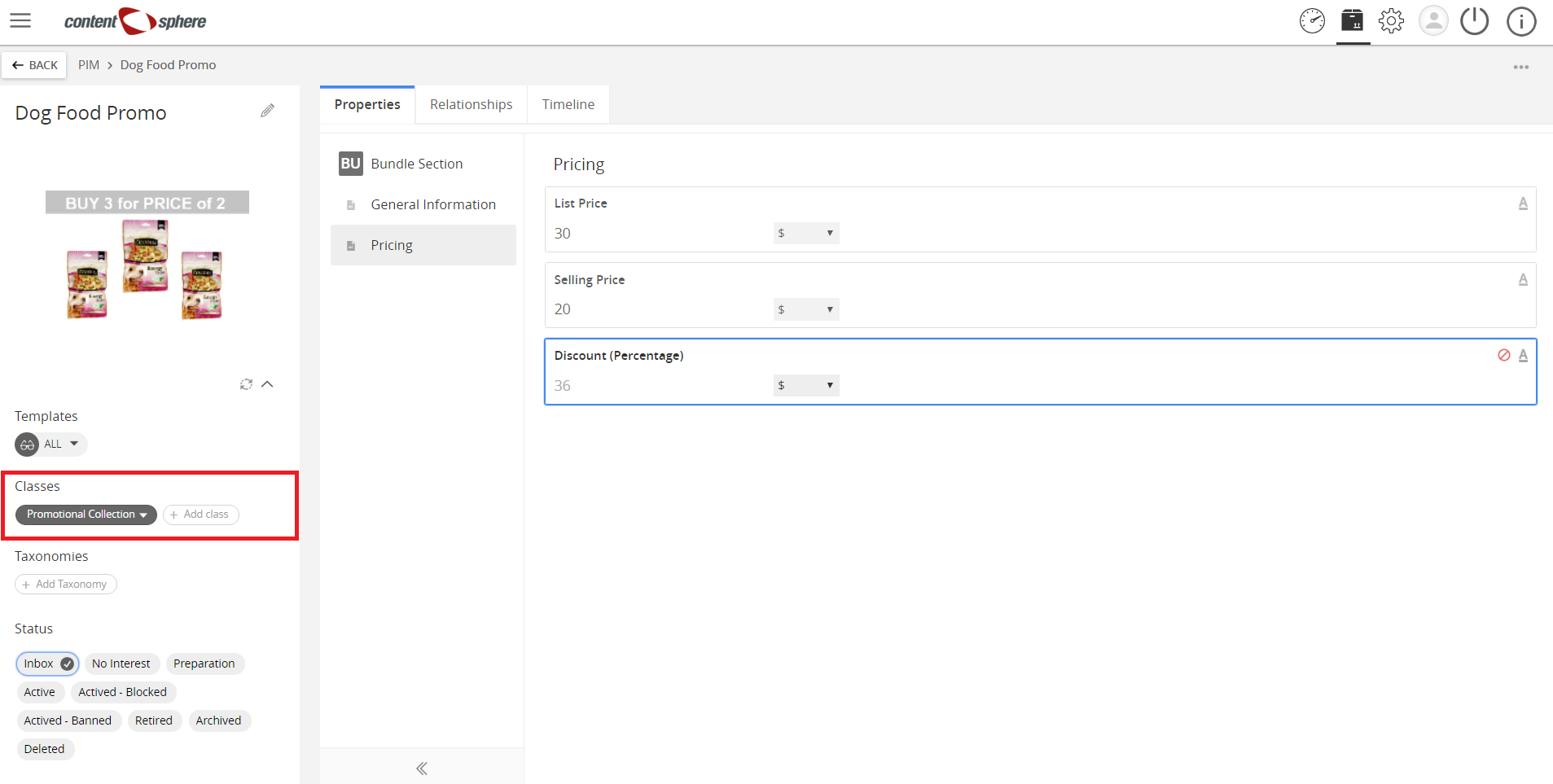
Task: Click the Taxonomies heading
Action: click(x=51, y=556)
